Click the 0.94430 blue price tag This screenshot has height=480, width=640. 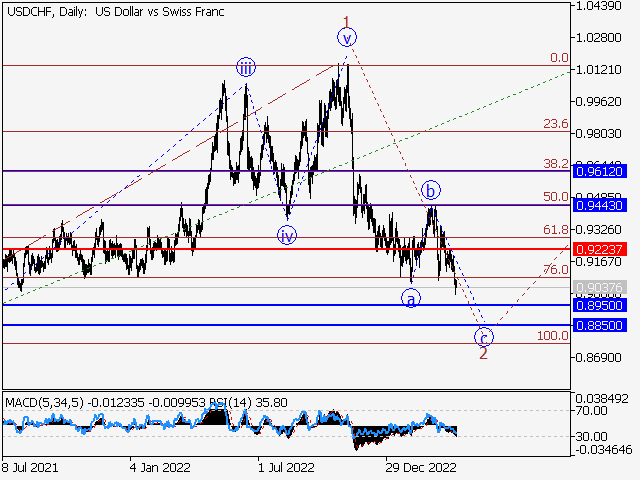pyautogui.click(x=600, y=205)
